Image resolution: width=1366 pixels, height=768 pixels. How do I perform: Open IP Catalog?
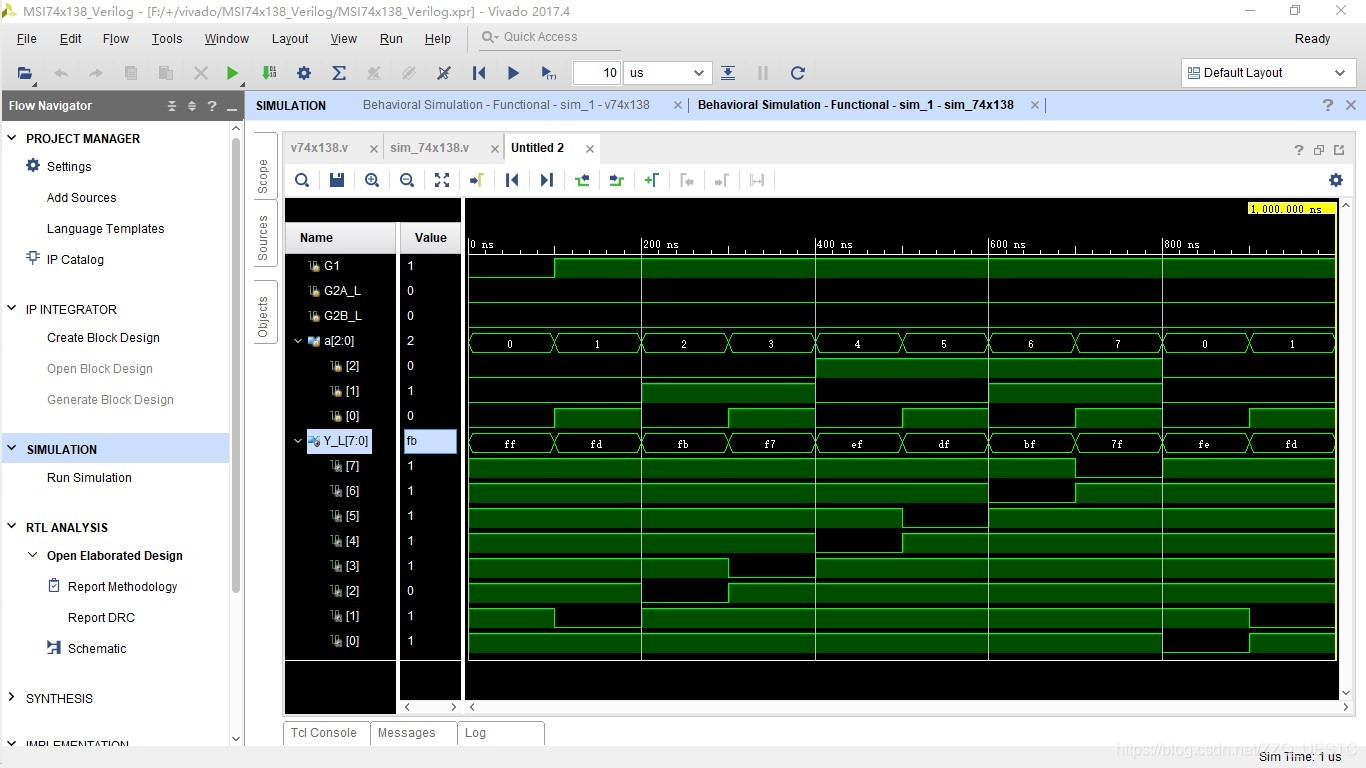tap(75, 260)
